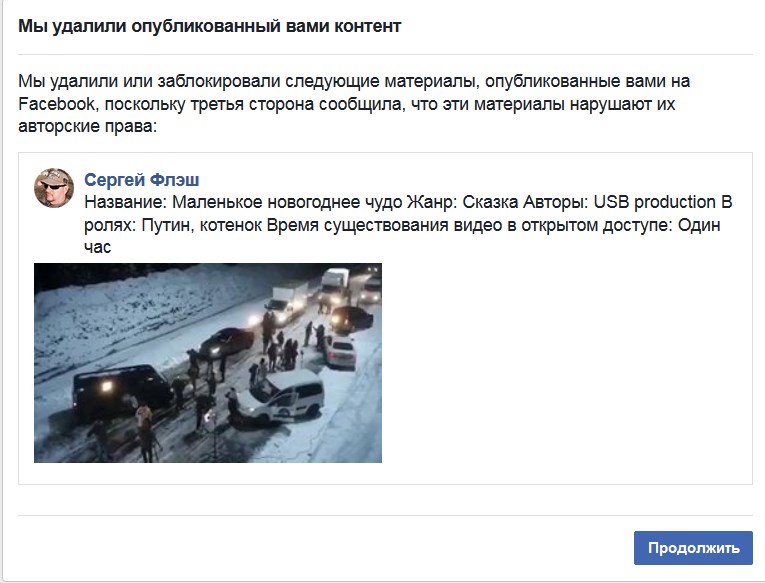Click the "USB production" text in post

click(654, 202)
